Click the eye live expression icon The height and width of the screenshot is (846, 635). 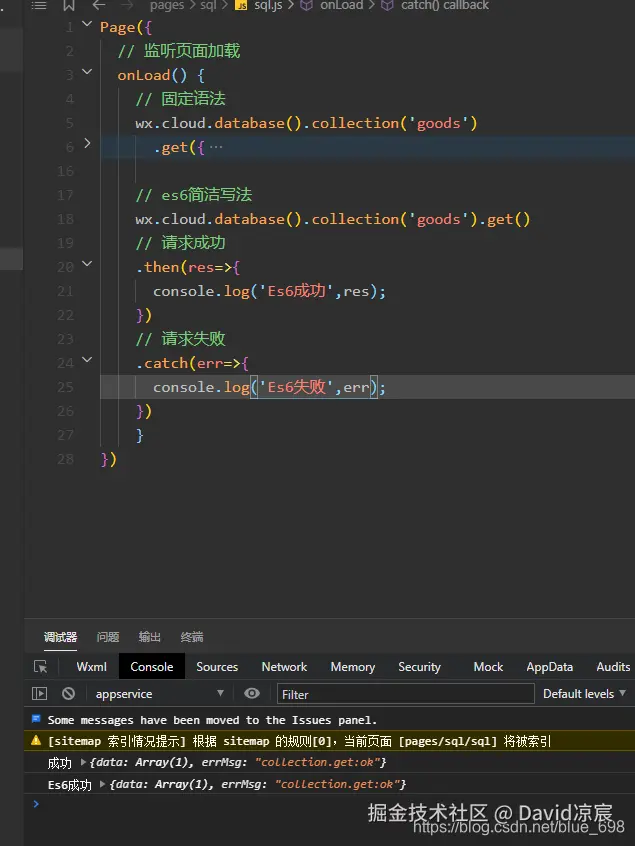coord(252,693)
